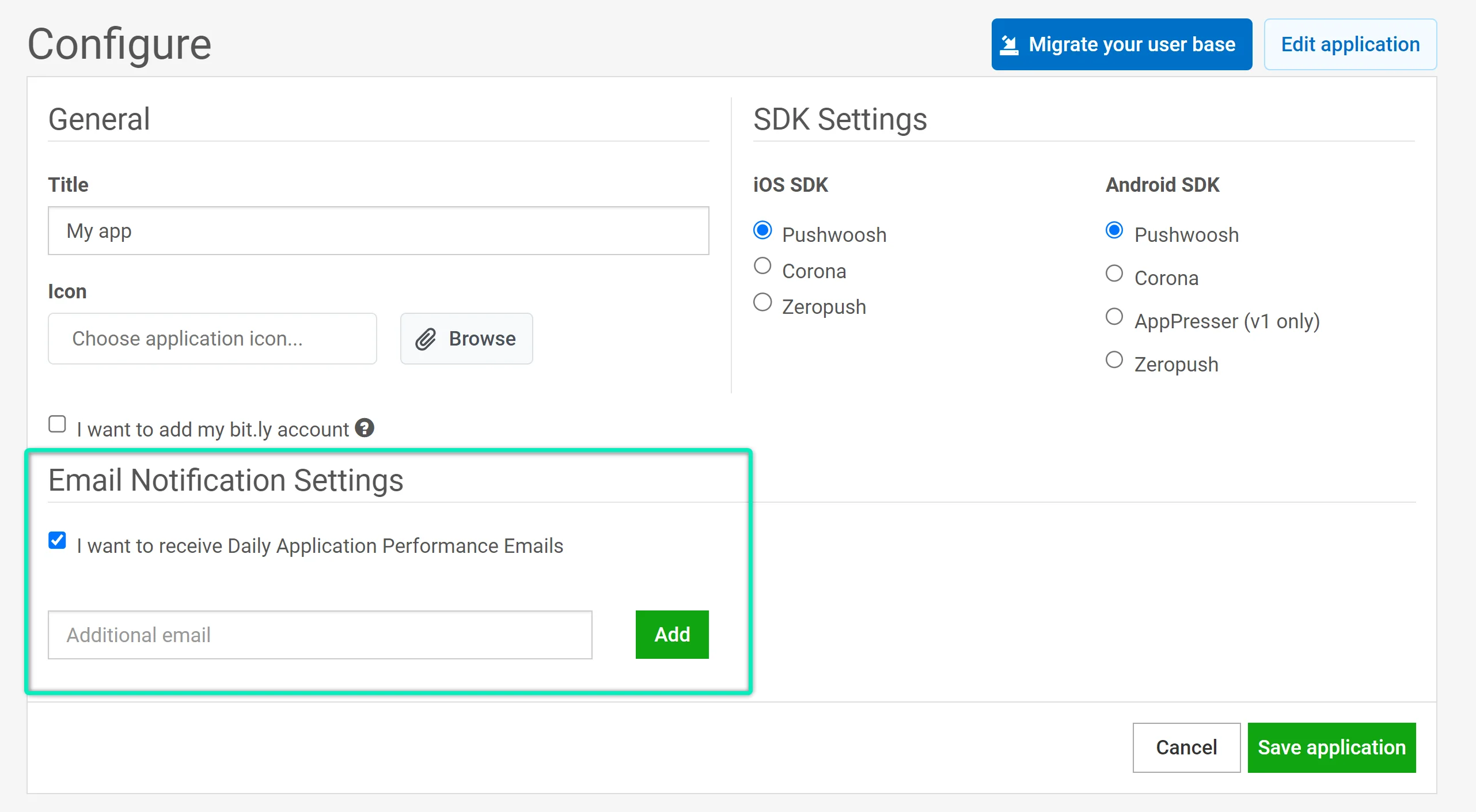Click the bit.ly help question mark icon
Image resolution: width=1476 pixels, height=812 pixels.
[364, 428]
